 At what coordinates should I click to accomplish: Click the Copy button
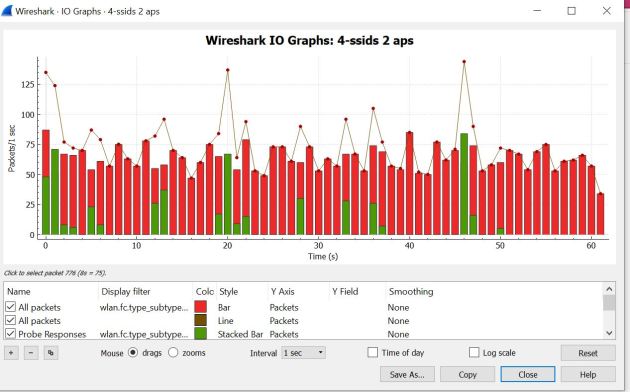click(x=467, y=374)
